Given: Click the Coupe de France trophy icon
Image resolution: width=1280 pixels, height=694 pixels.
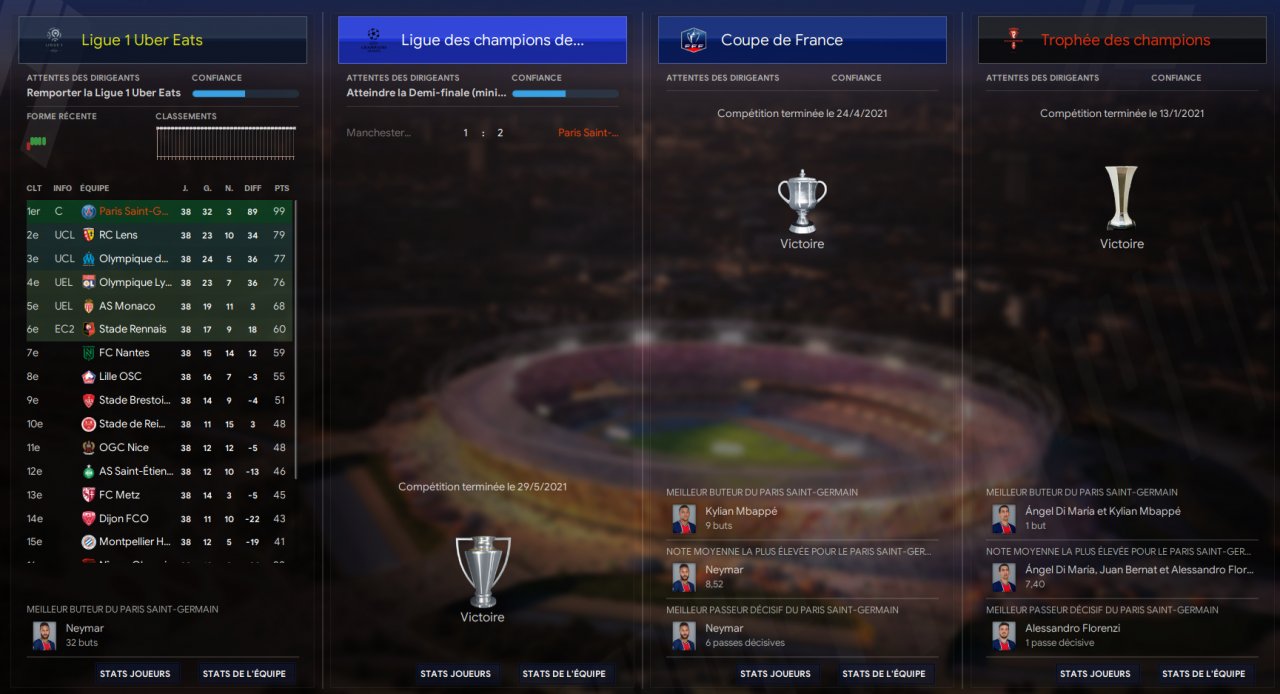Looking at the screenshot, I should [x=802, y=202].
